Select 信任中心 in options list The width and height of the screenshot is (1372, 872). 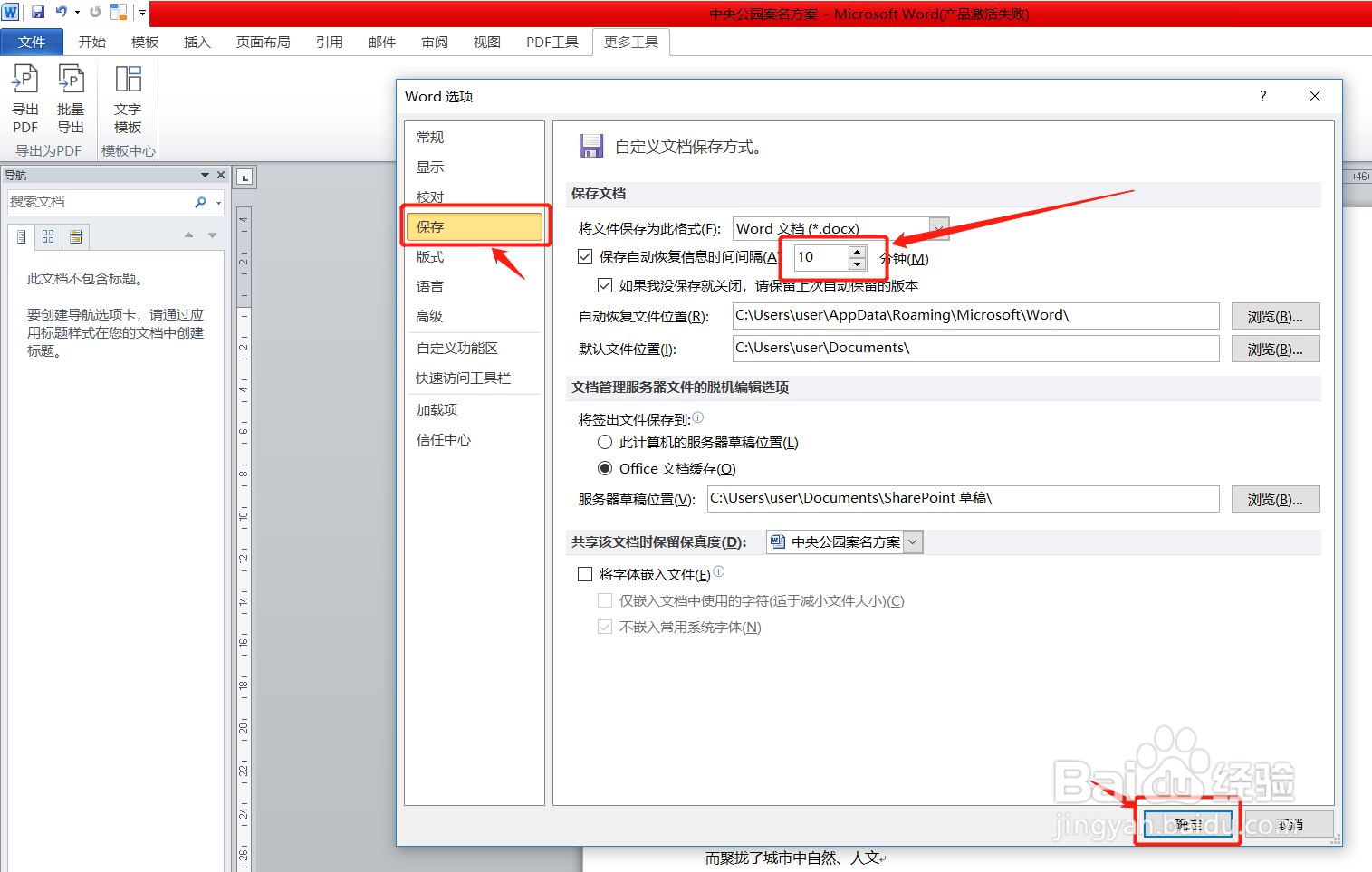[474, 440]
